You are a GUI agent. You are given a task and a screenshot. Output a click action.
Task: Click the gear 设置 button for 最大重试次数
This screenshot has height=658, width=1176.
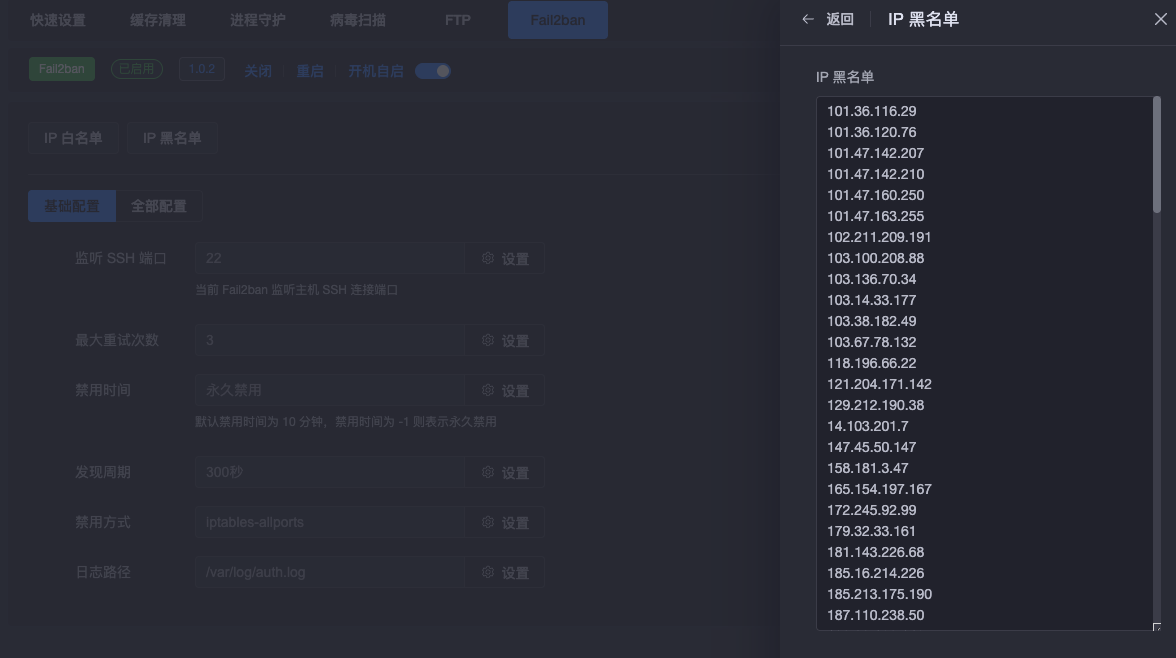coord(505,340)
